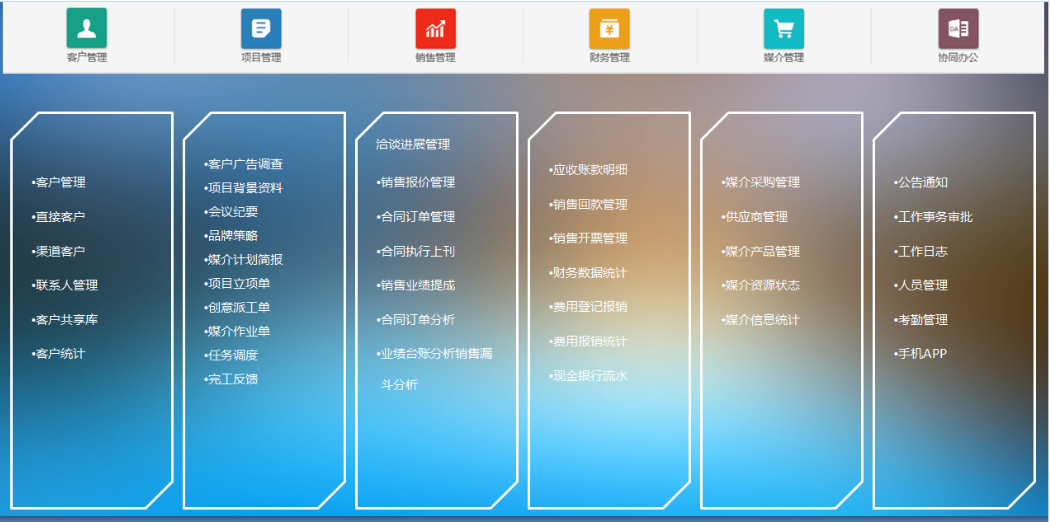Click the purple 协同办公 OA icon

click(x=958, y=29)
